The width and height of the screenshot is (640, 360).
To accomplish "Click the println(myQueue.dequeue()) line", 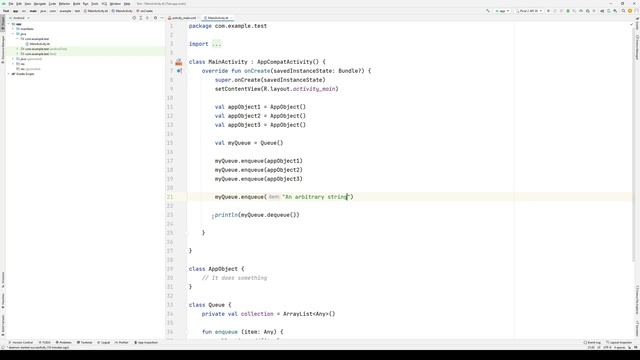I will (257, 215).
